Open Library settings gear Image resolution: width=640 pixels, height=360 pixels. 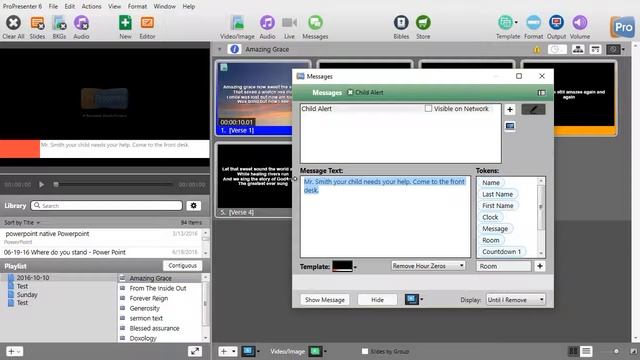[193, 206]
